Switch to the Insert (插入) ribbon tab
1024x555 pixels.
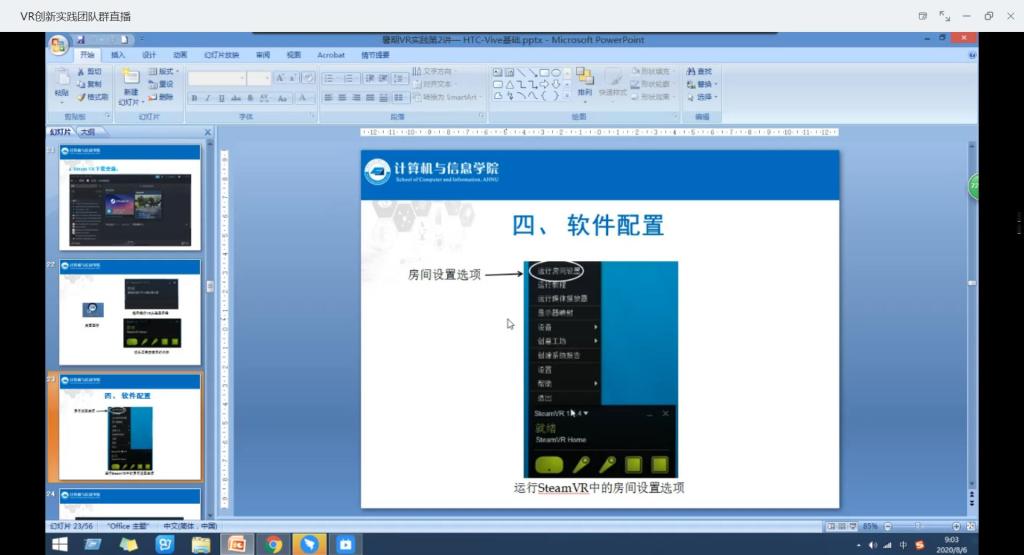pos(118,55)
